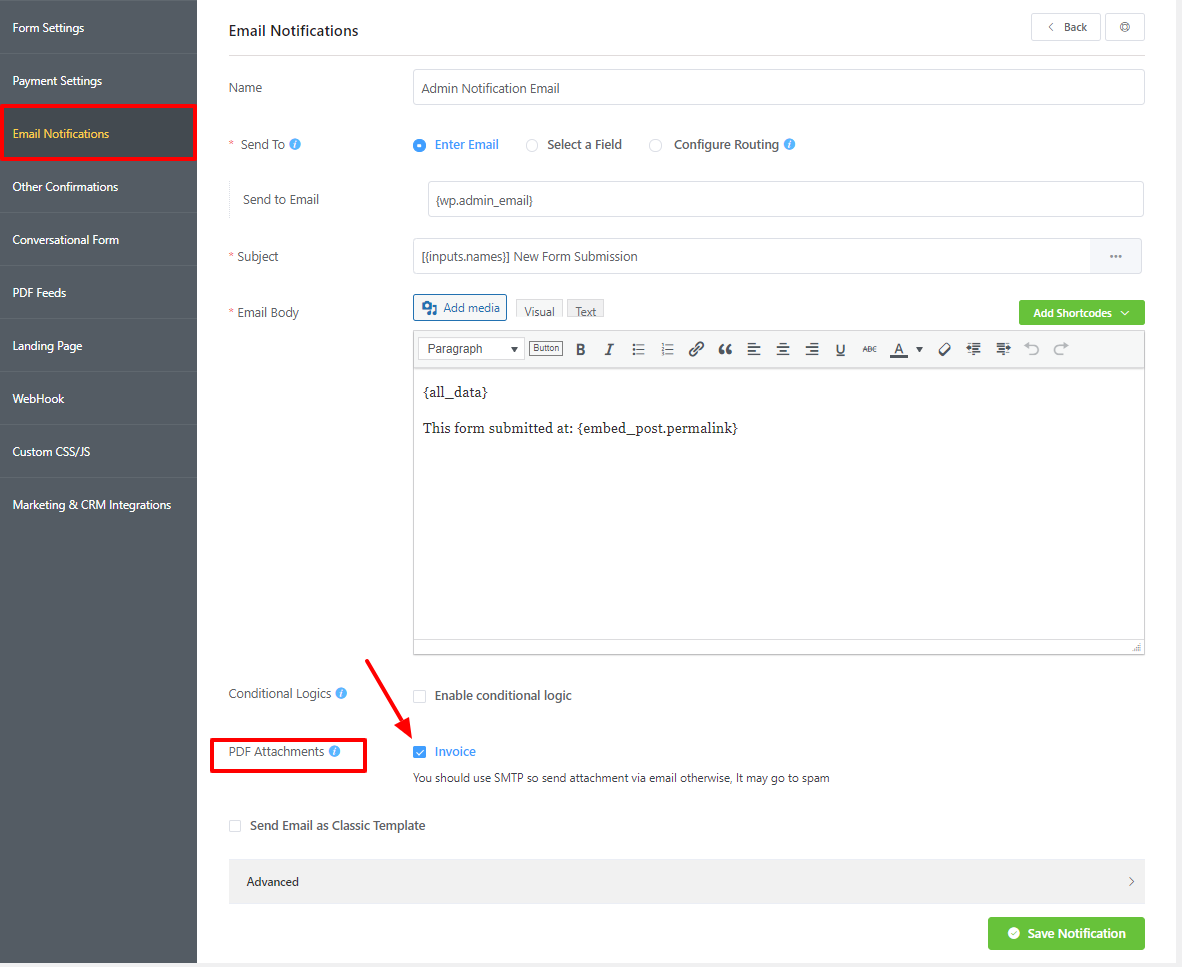Enable Send Email as Classic Template
Viewport: 1182px width, 967px height.
235,825
